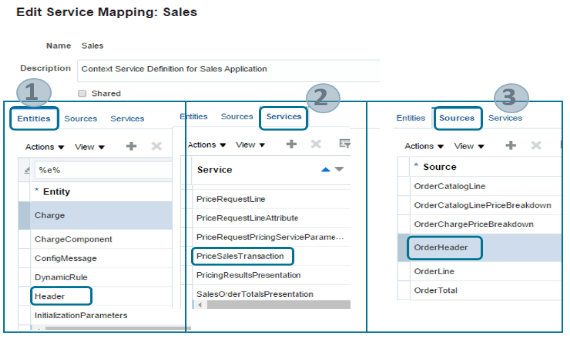Select the OrderChargePriceBreakdown source row
This screenshot has height=361, width=570.
(486, 224)
